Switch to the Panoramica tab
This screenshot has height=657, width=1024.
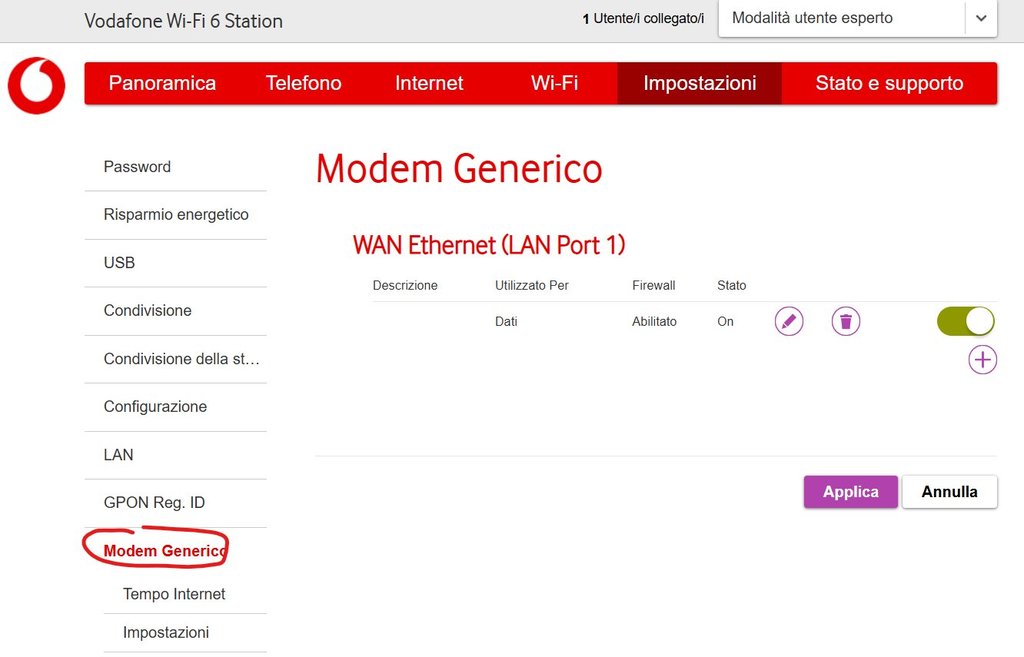click(x=162, y=83)
